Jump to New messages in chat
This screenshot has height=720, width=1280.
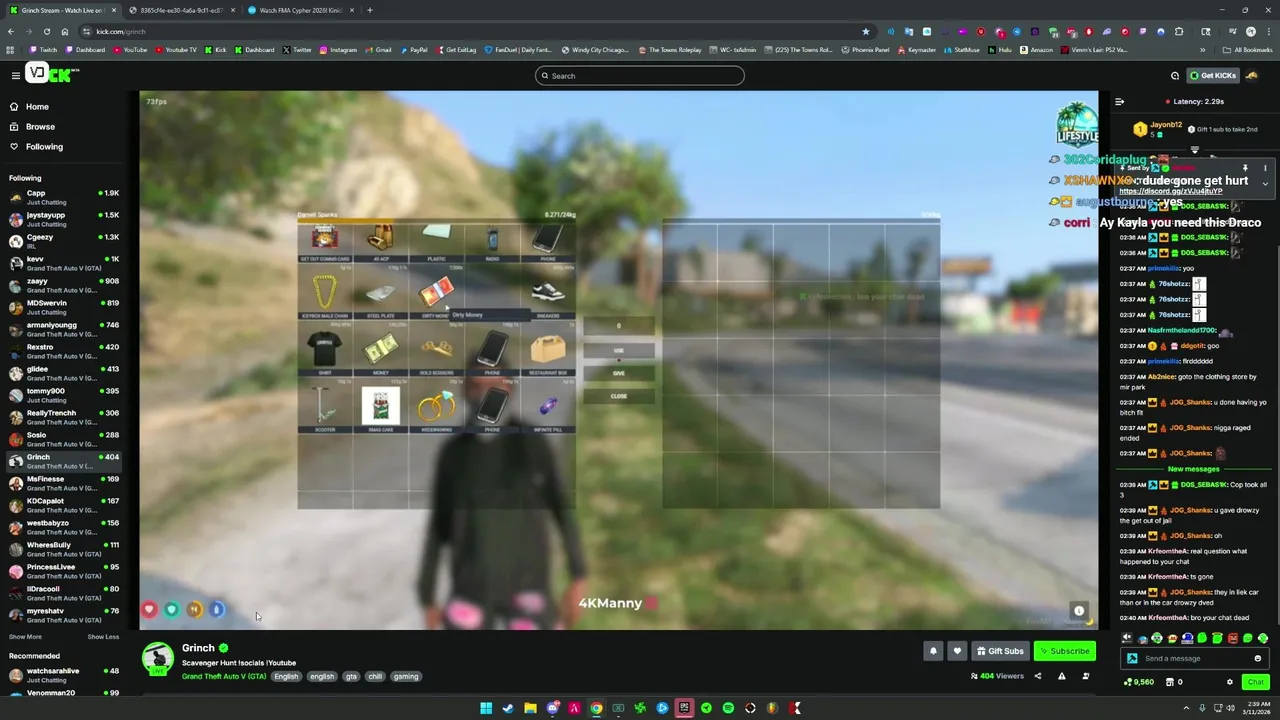pos(1193,469)
